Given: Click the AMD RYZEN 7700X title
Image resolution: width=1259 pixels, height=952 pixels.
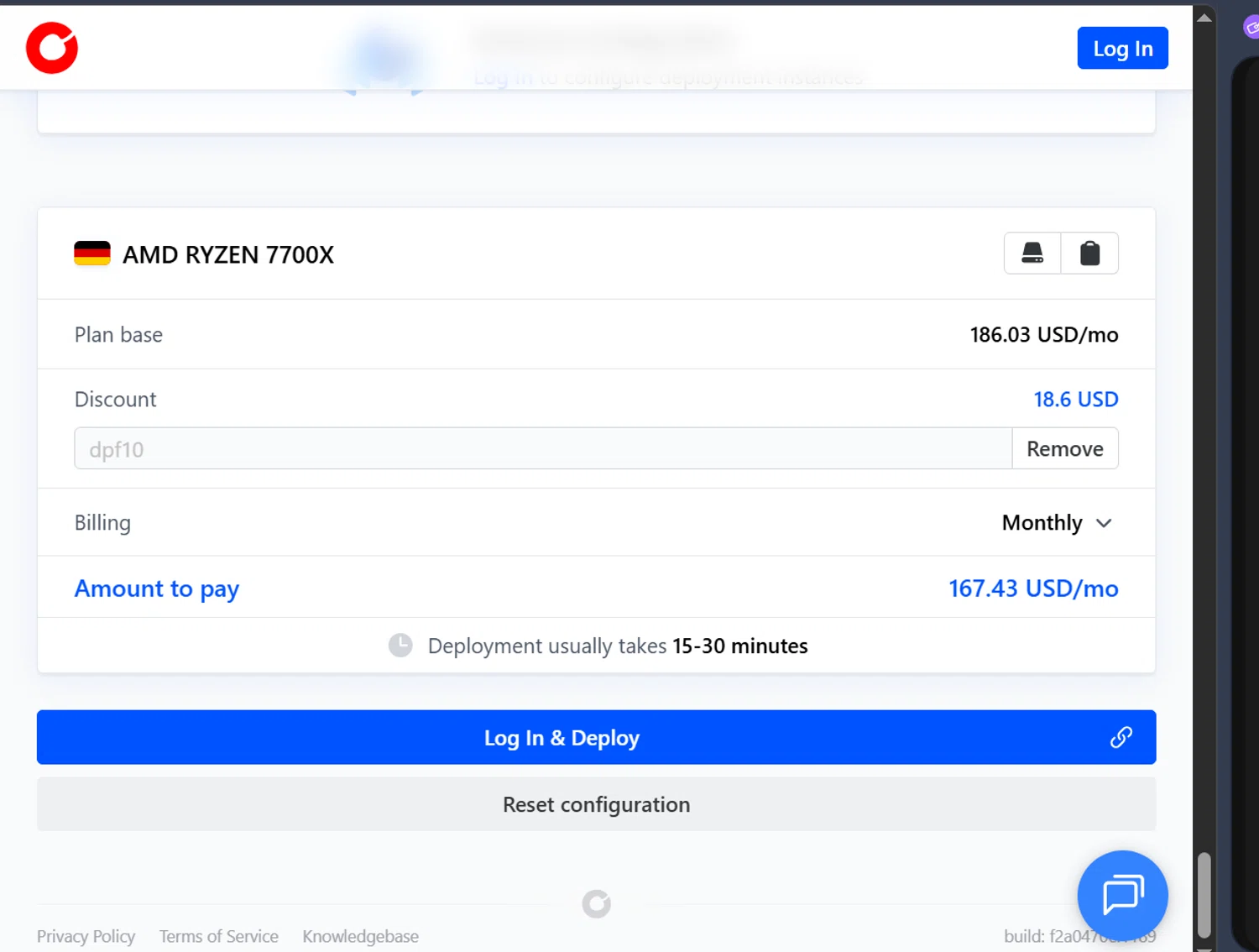Looking at the screenshot, I should coord(228,254).
